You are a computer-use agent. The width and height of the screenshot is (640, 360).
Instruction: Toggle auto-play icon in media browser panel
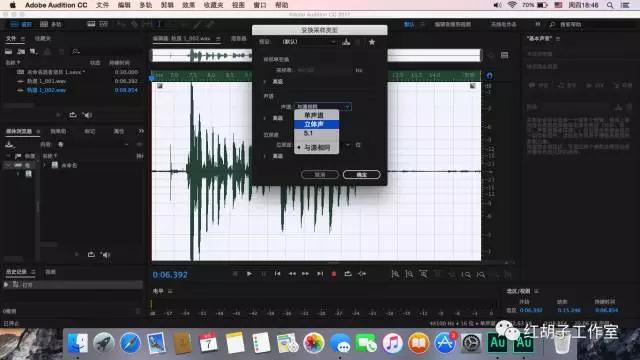coord(105,255)
